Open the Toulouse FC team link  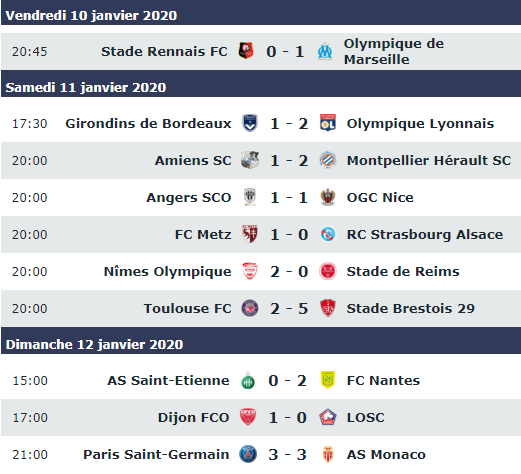(187, 308)
